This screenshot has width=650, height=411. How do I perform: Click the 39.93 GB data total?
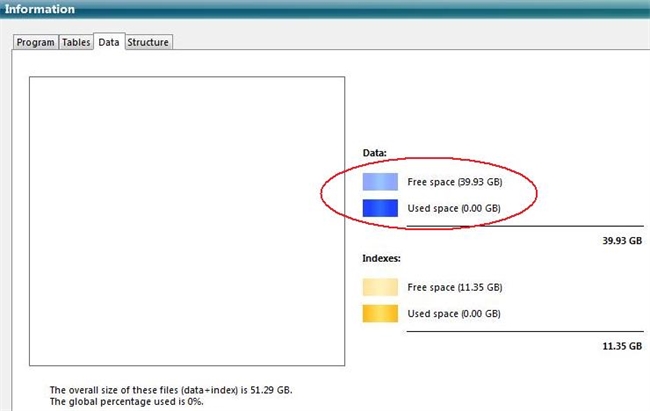(615, 240)
